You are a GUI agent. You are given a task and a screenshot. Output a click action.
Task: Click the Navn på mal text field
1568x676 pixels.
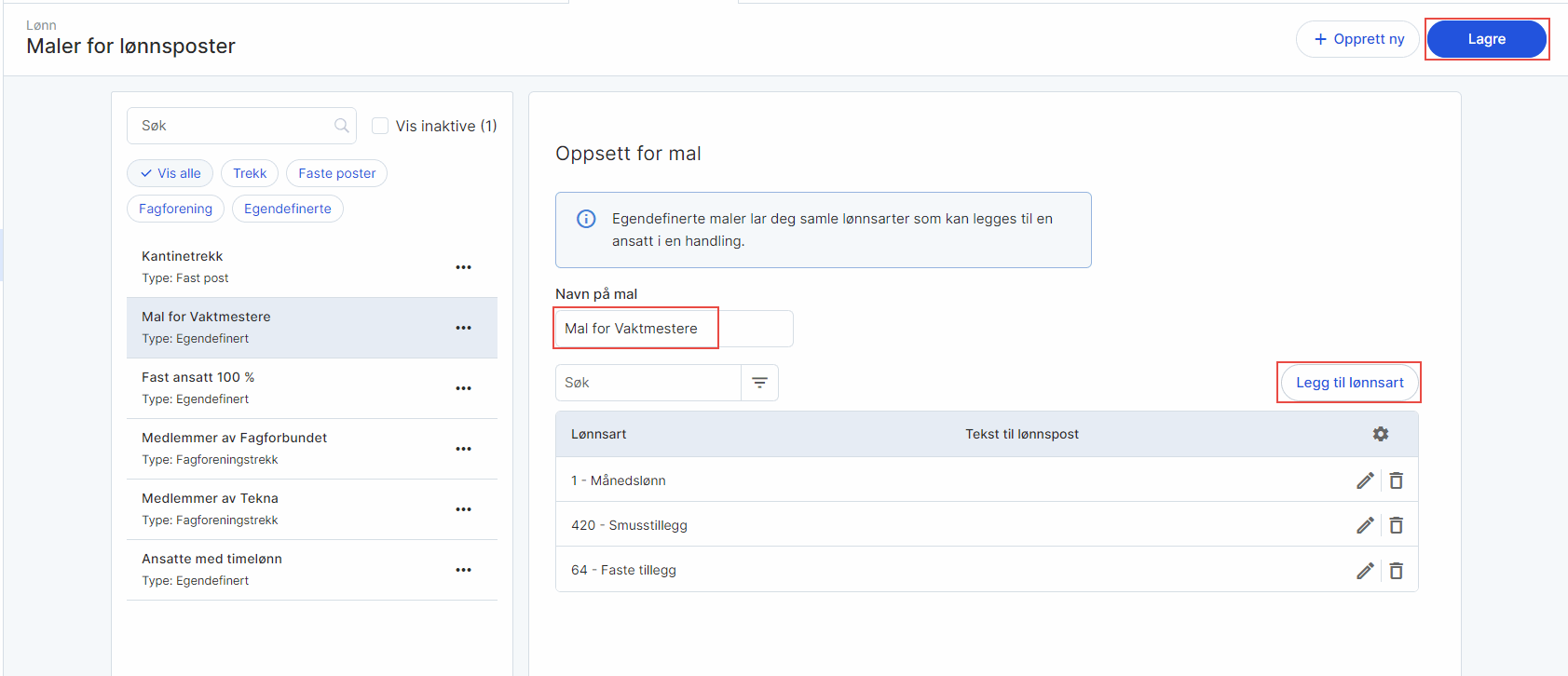click(673, 329)
